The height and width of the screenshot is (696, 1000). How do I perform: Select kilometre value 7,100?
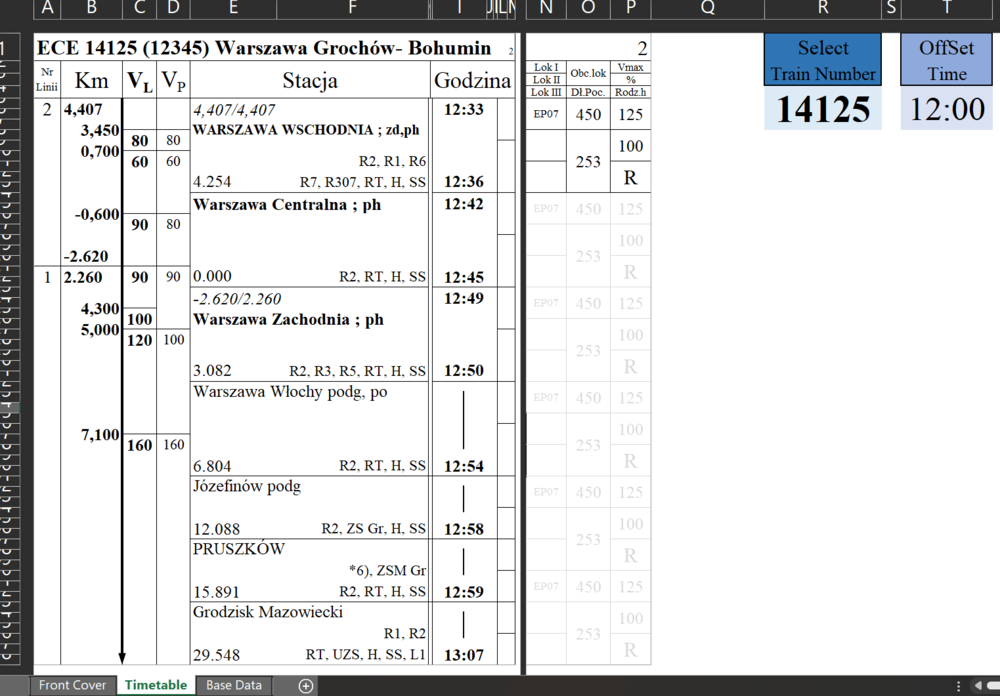(100, 435)
